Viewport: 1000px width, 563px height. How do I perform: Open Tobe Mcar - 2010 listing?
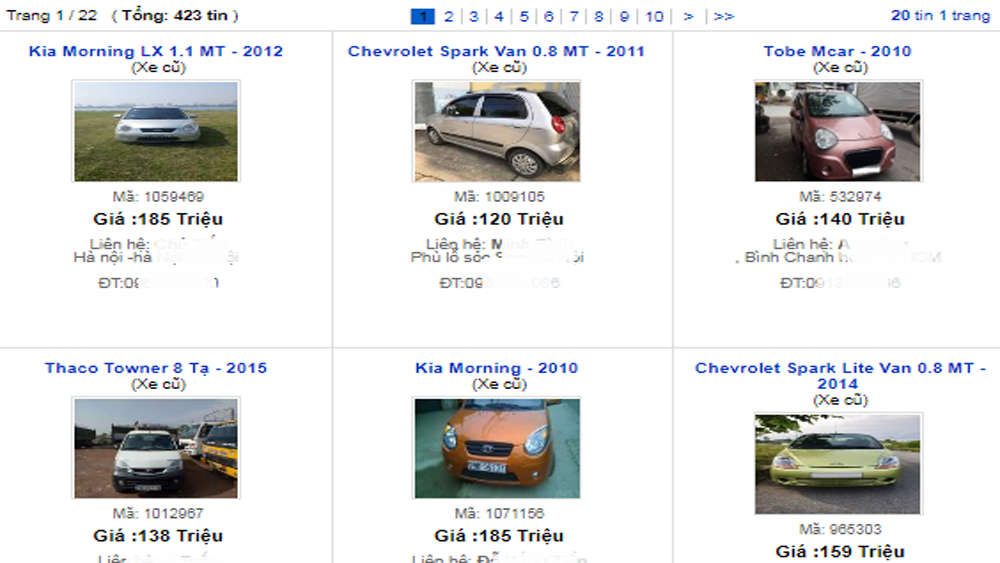(x=837, y=51)
